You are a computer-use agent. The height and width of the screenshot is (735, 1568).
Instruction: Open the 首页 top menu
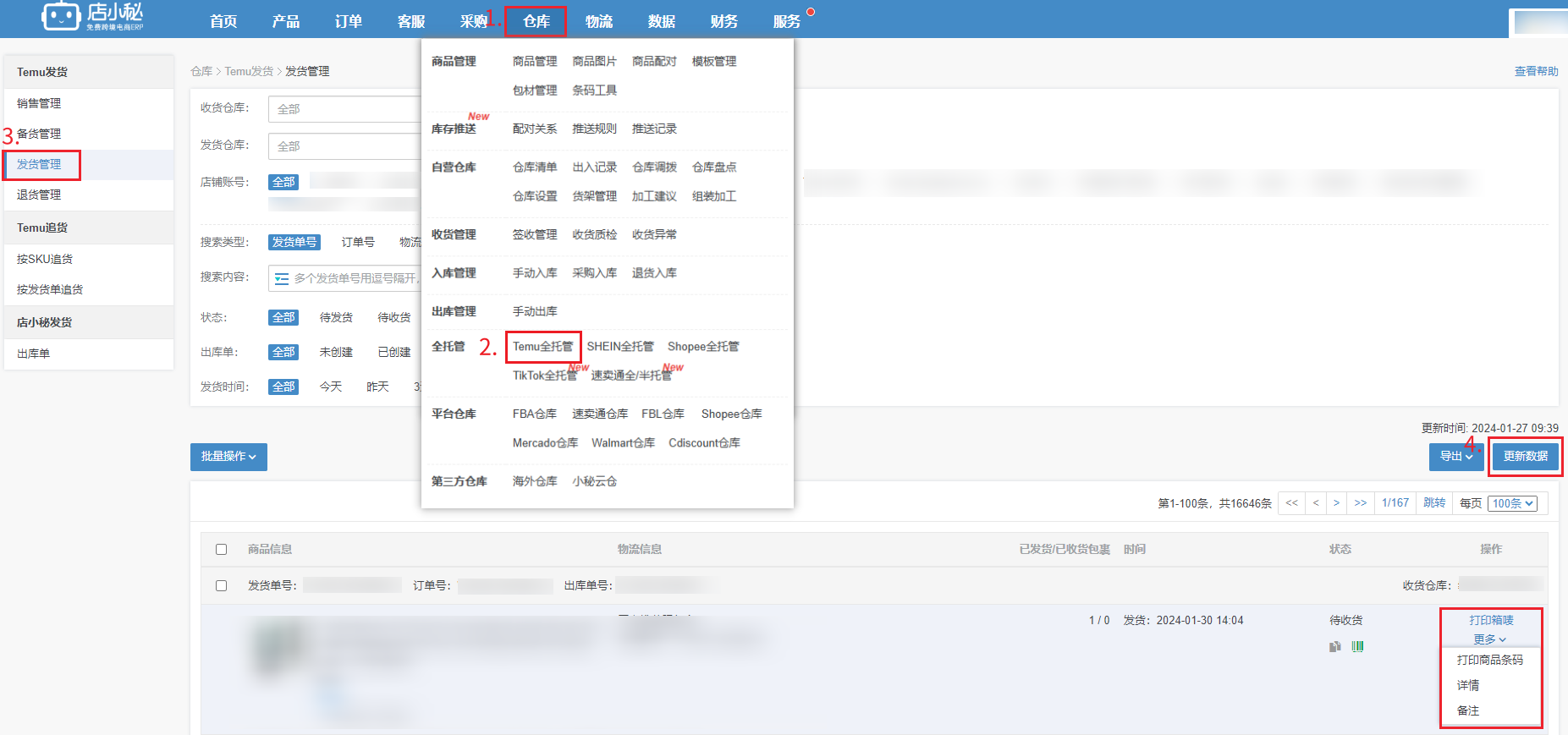click(x=223, y=21)
